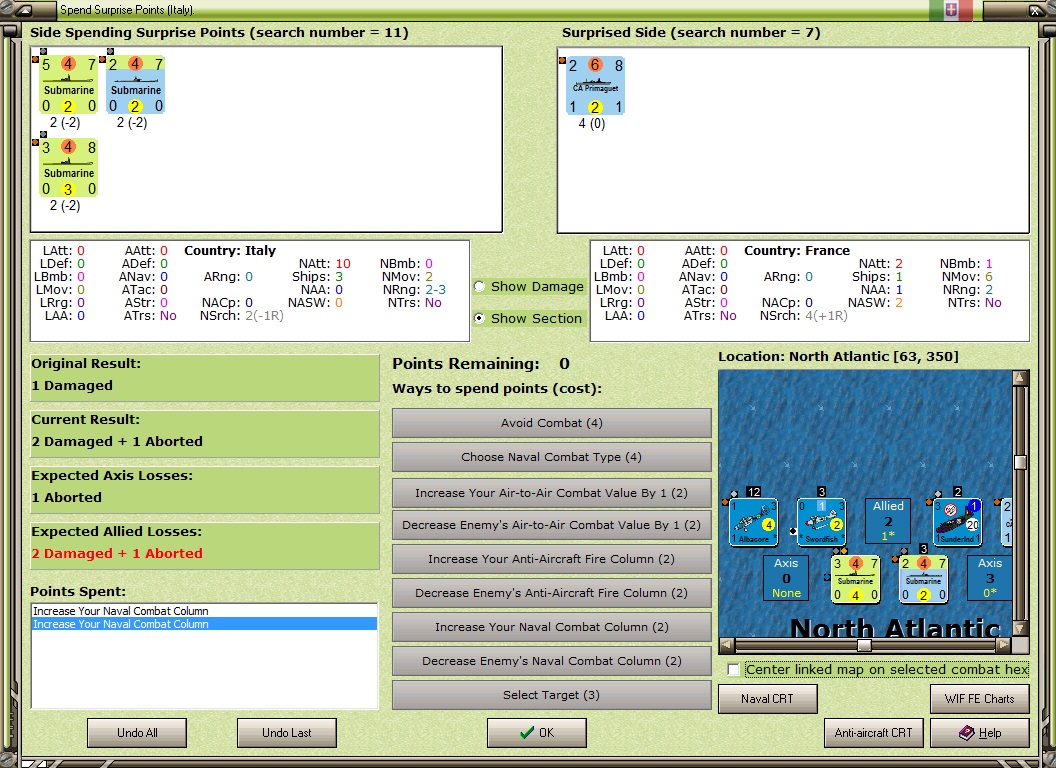Click Increase Your Anti-Aircraft Fire Column
Screen dimensions: 1056x768
pos(552,558)
